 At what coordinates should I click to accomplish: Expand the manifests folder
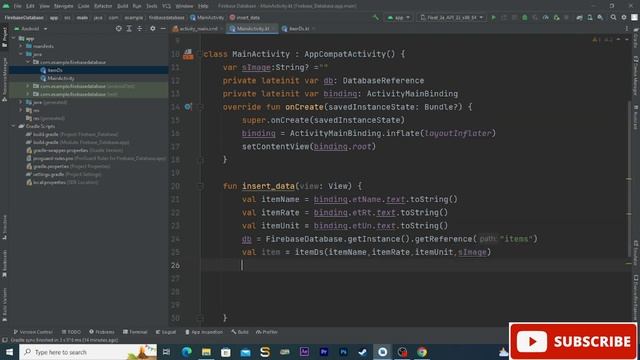[x=21, y=46]
